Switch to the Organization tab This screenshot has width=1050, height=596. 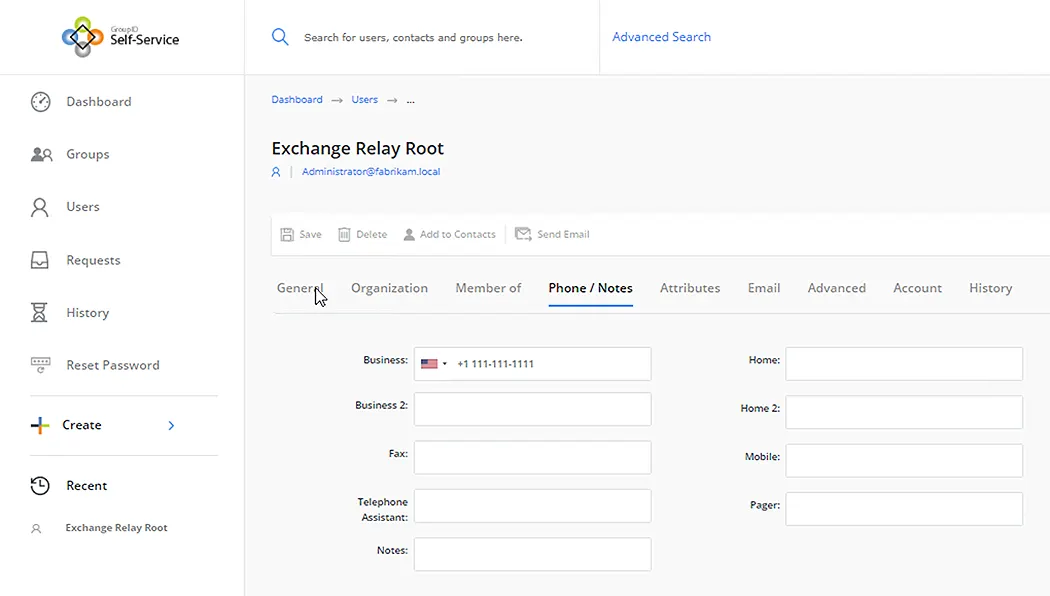click(389, 288)
